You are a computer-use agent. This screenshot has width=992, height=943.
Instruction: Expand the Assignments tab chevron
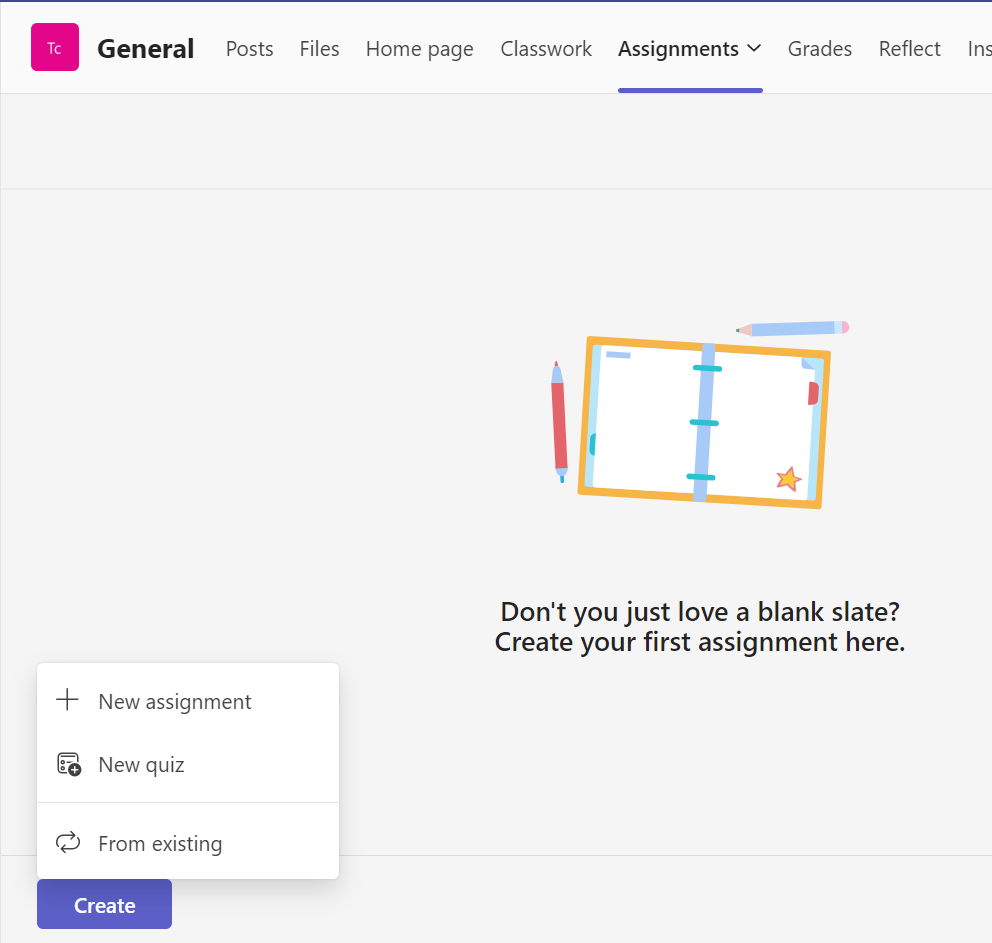(754, 48)
